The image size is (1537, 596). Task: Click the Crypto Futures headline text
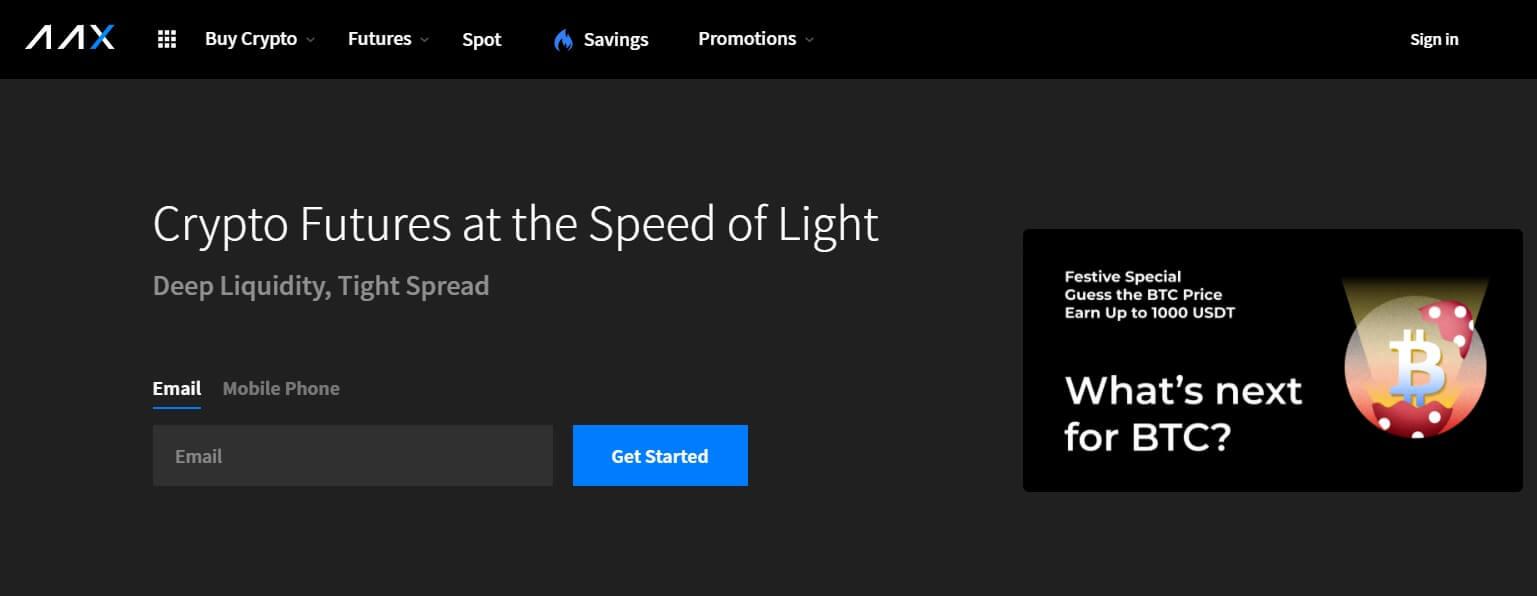[516, 224]
